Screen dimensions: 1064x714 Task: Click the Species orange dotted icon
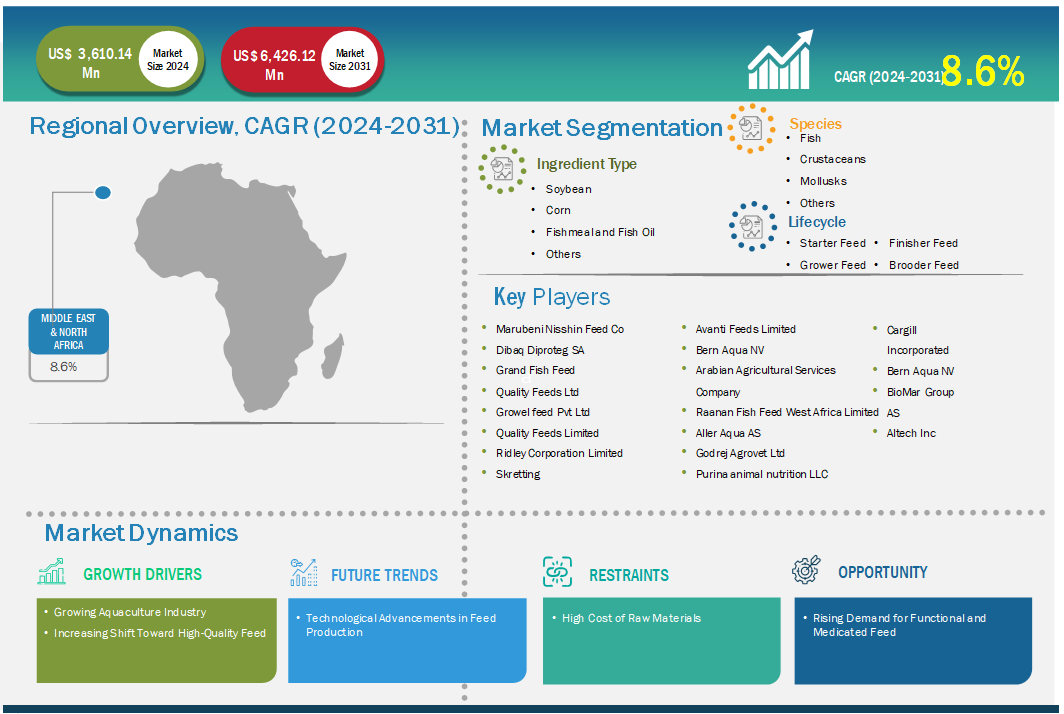tap(751, 128)
